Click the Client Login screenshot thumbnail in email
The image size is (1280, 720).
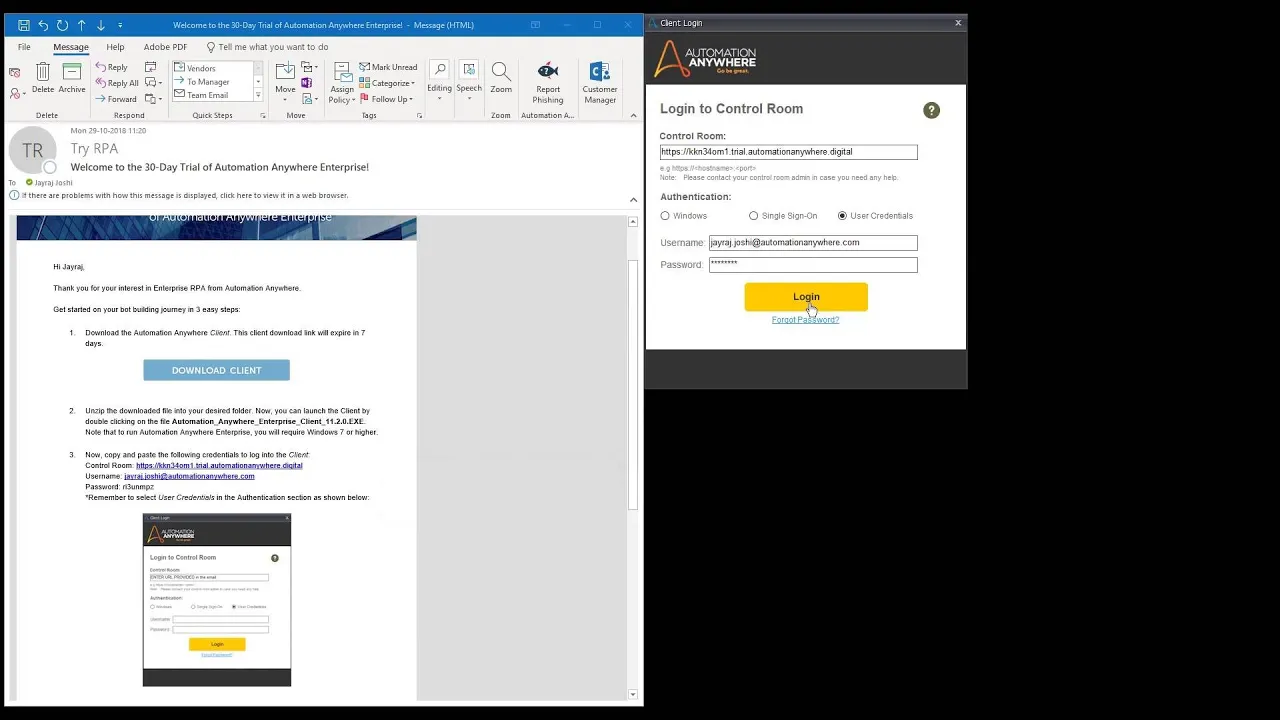pos(217,600)
